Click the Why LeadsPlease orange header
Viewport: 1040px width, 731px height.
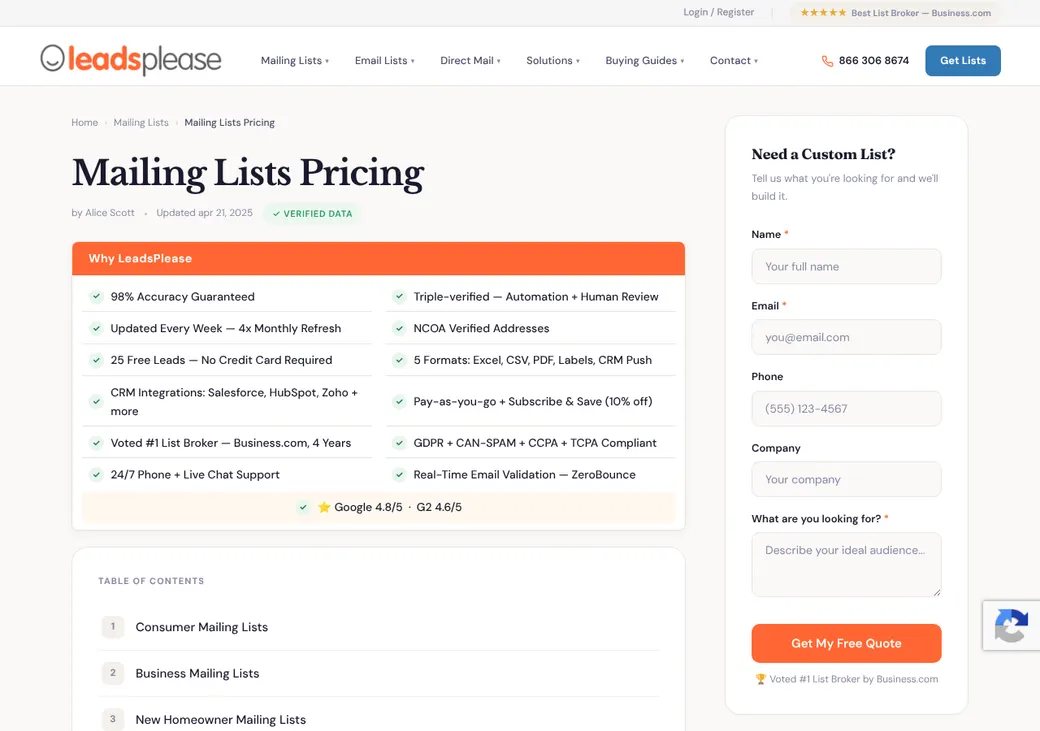(x=378, y=259)
